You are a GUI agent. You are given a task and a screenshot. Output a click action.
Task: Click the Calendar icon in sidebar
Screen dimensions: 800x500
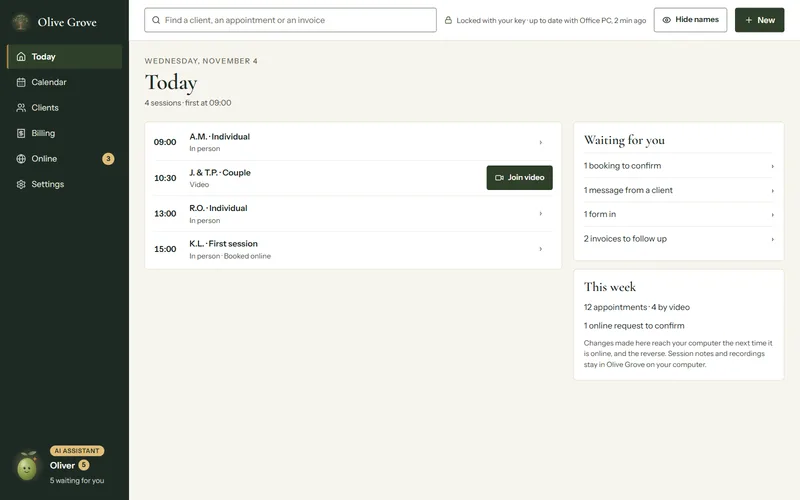coord(21,82)
